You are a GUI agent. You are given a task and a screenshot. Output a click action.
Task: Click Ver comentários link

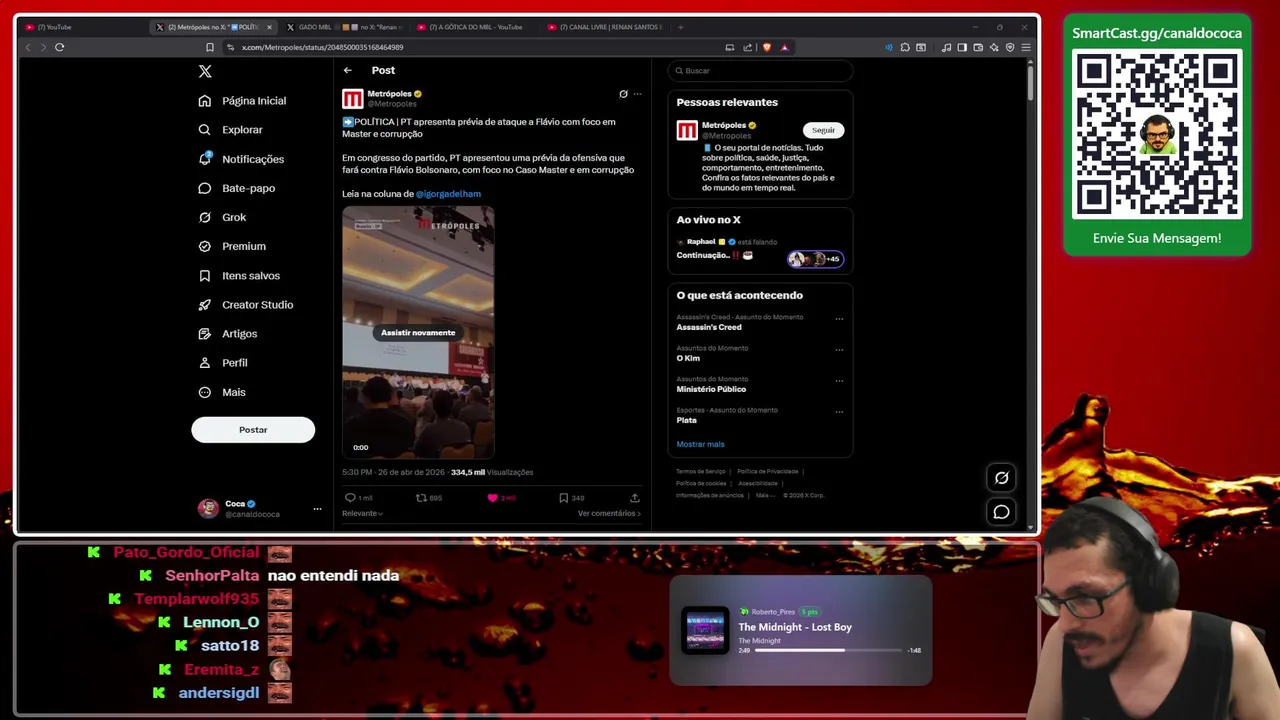(x=609, y=513)
